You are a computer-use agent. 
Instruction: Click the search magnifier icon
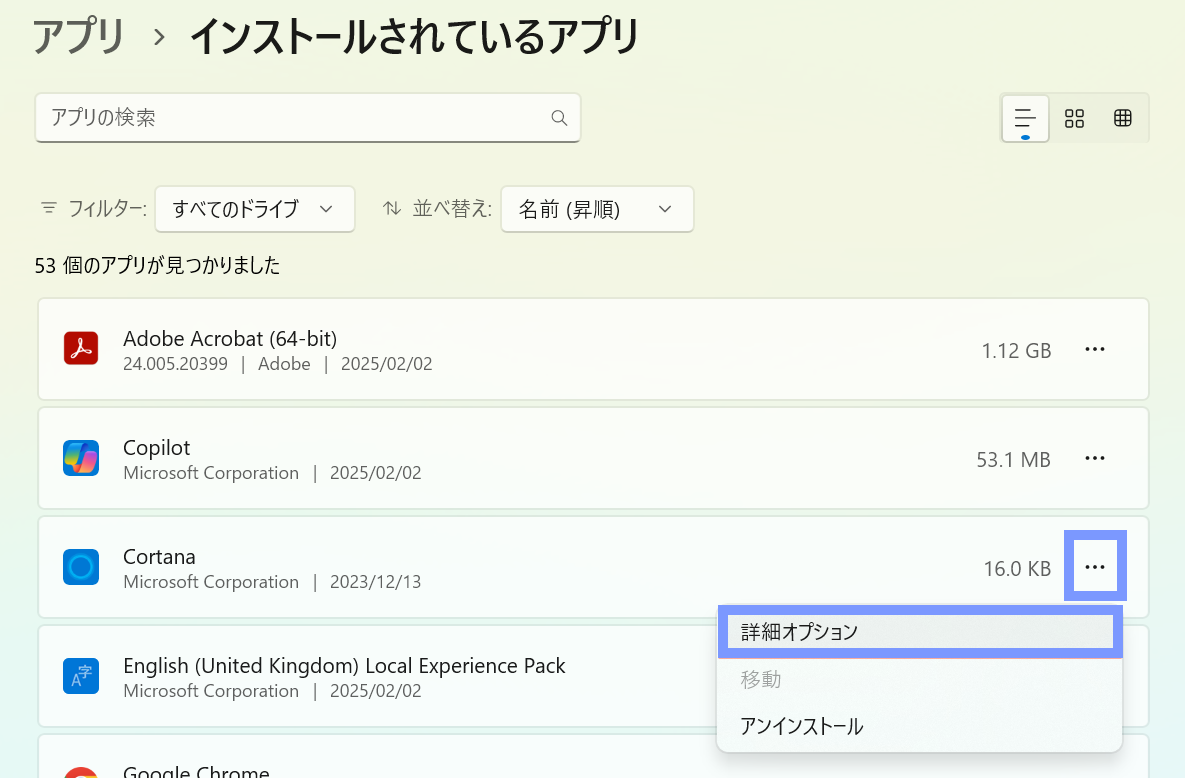coord(559,118)
